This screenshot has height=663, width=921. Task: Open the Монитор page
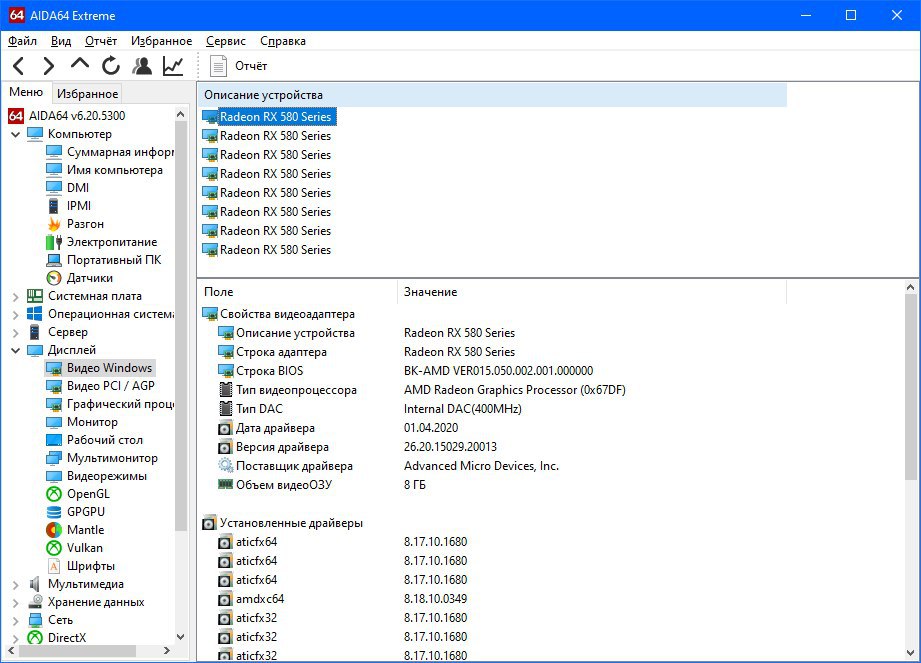click(82, 422)
